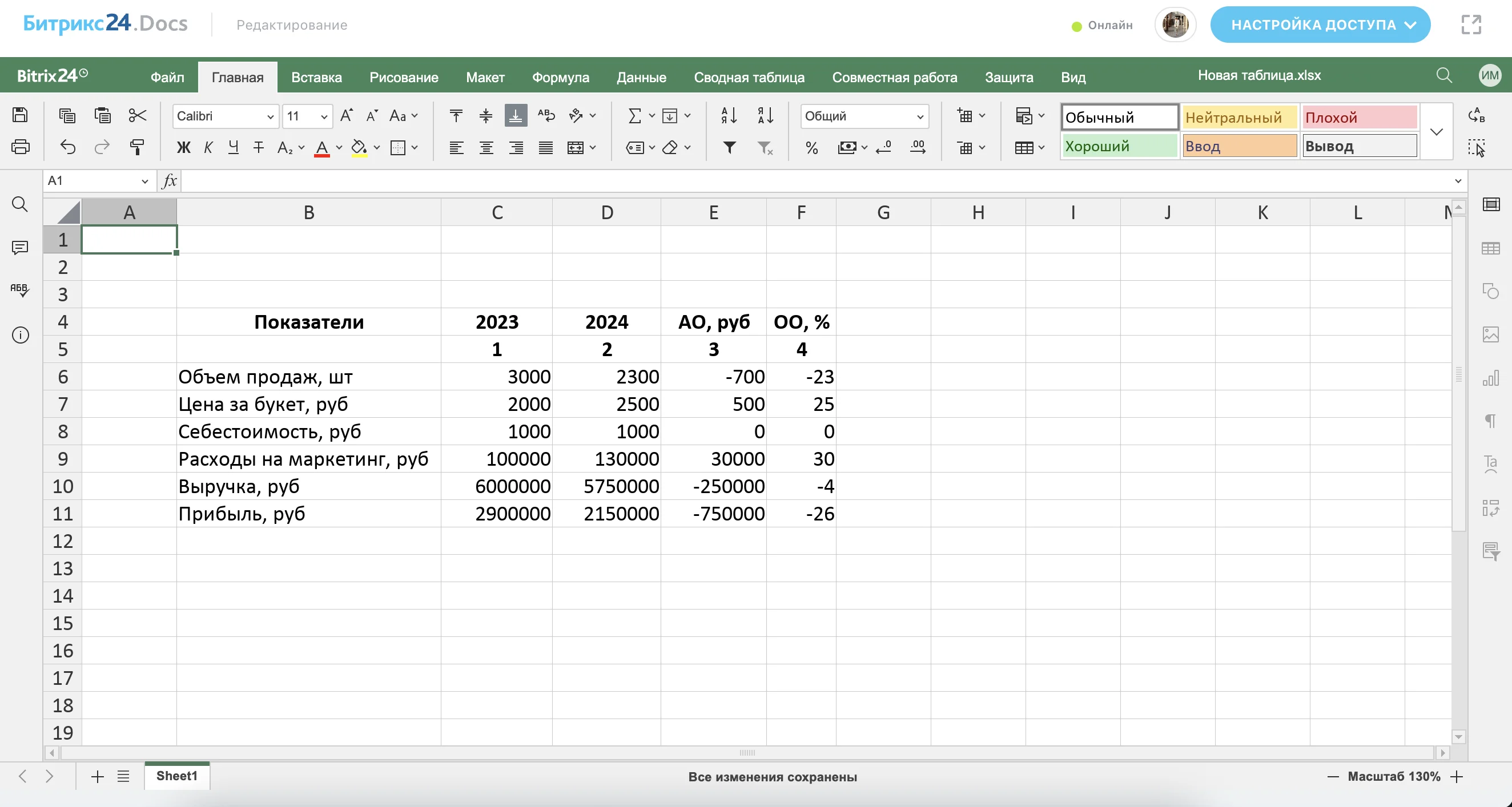Switch to the Формула tab
The image size is (1512, 807).
[x=560, y=77]
